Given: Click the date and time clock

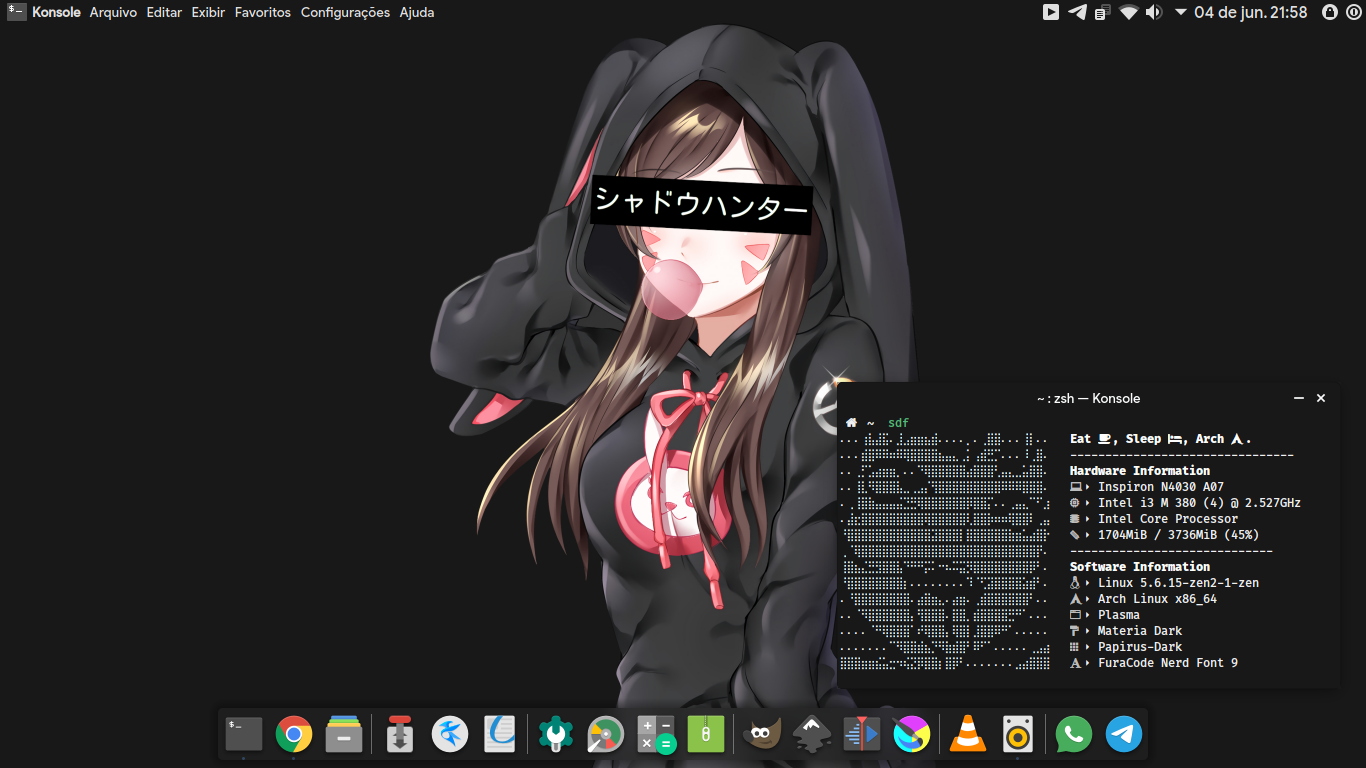Looking at the screenshot, I should tap(1251, 13).
